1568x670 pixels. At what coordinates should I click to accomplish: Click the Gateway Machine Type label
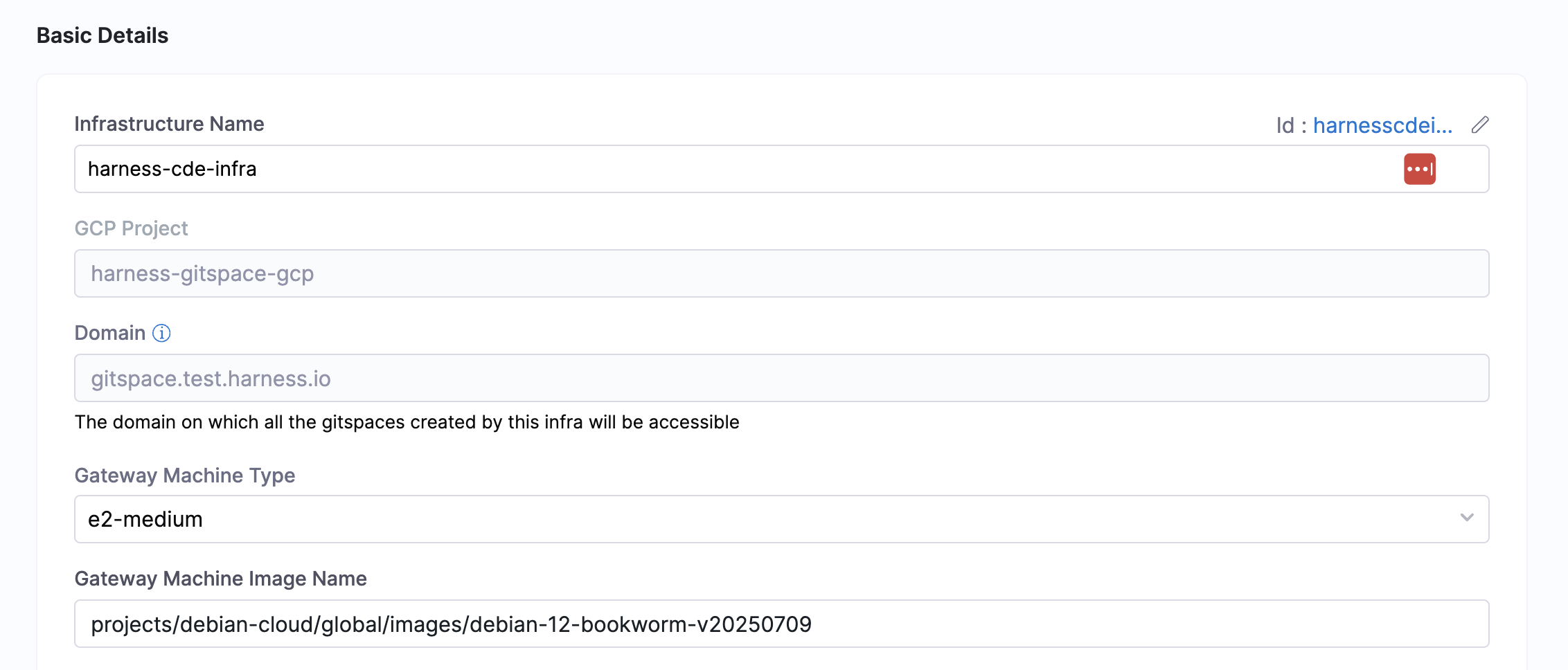pyautogui.click(x=184, y=476)
